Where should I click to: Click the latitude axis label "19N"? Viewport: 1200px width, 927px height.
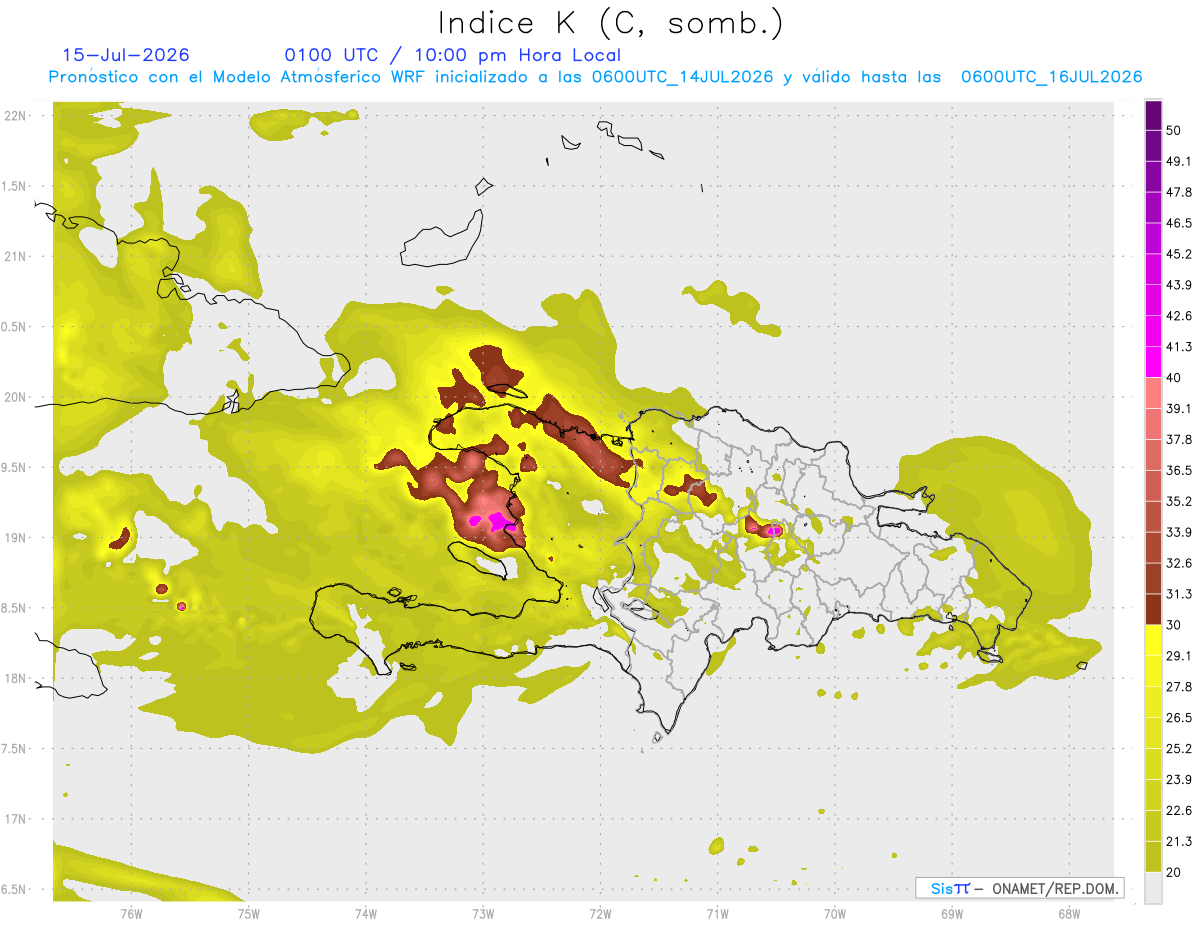point(15,538)
